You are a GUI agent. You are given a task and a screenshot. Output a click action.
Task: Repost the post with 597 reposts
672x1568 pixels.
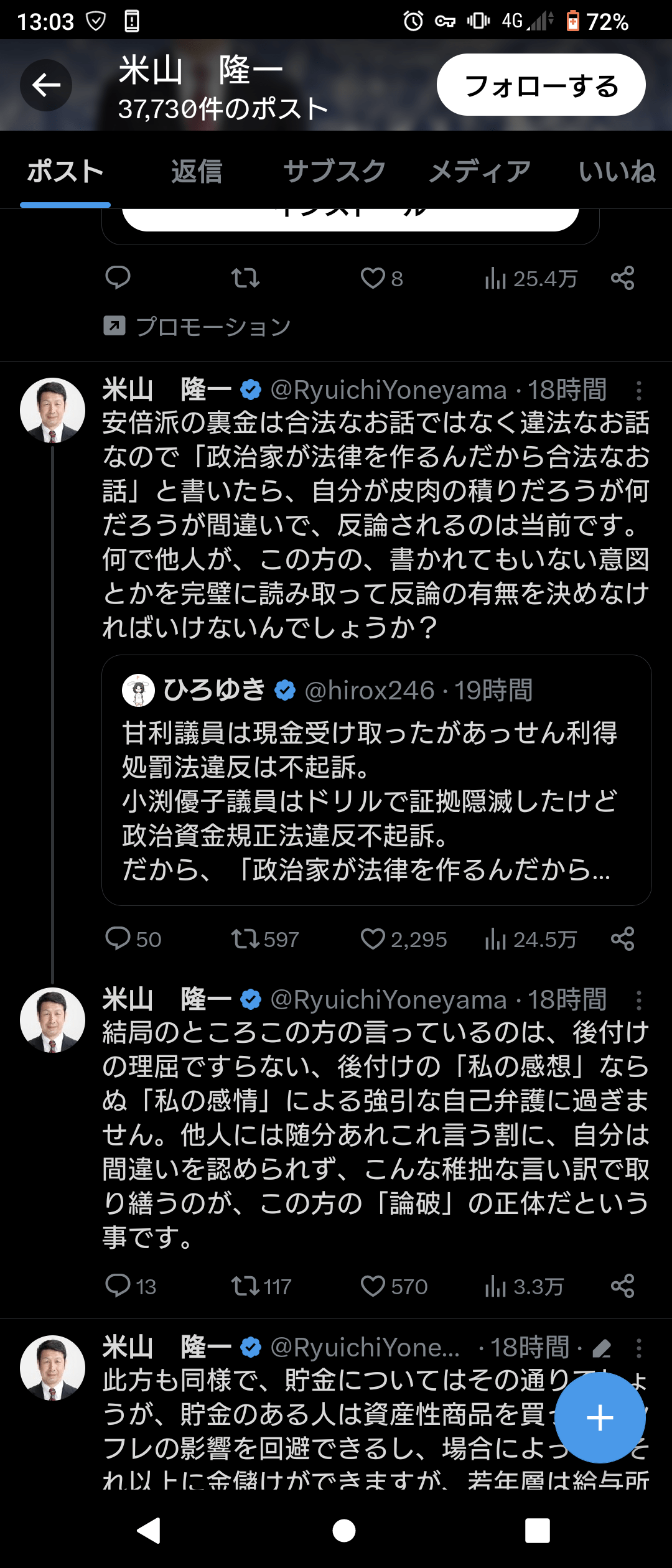click(246, 938)
